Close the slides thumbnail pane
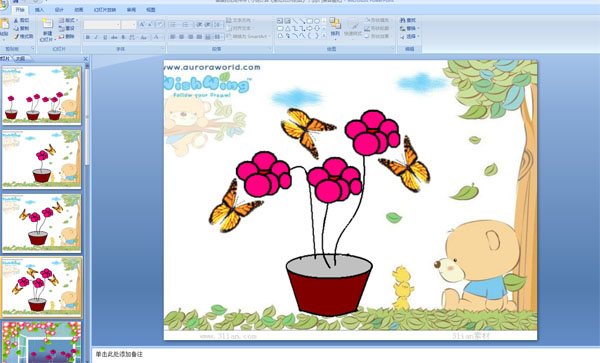 tap(85, 59)
